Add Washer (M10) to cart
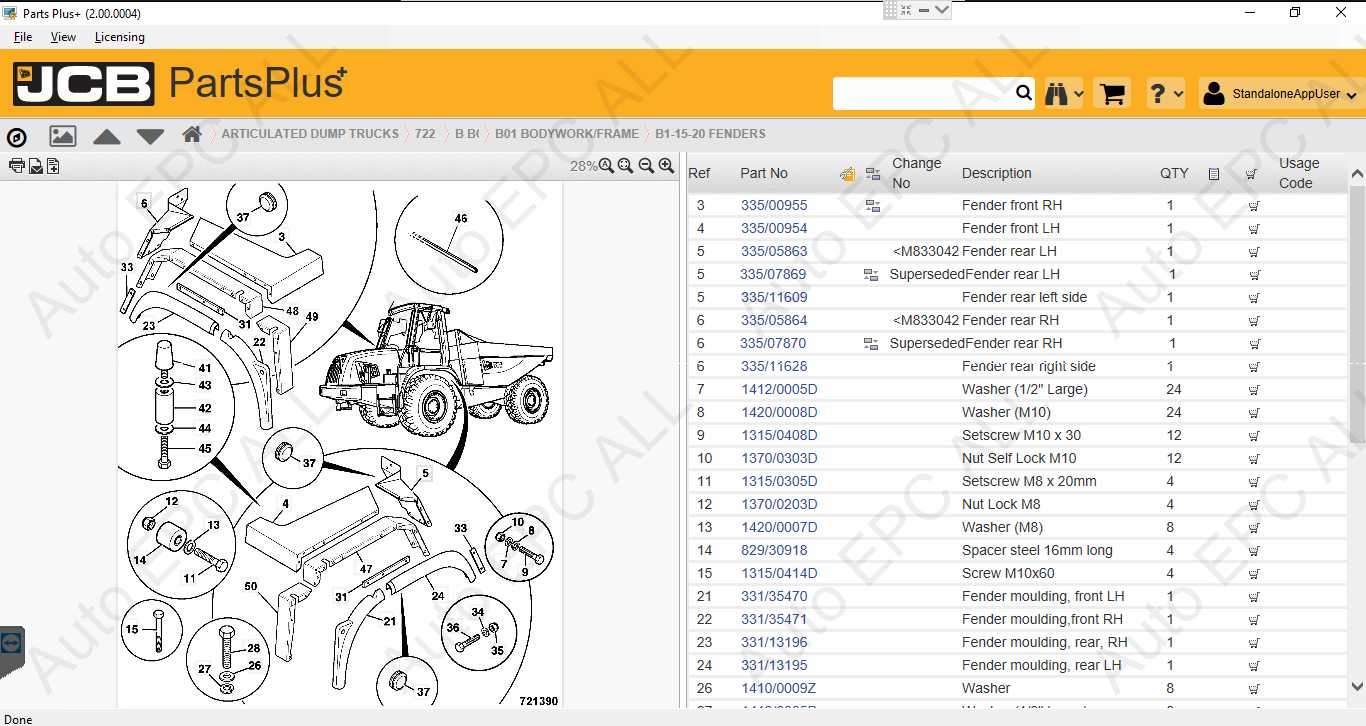 point(1254,413)
